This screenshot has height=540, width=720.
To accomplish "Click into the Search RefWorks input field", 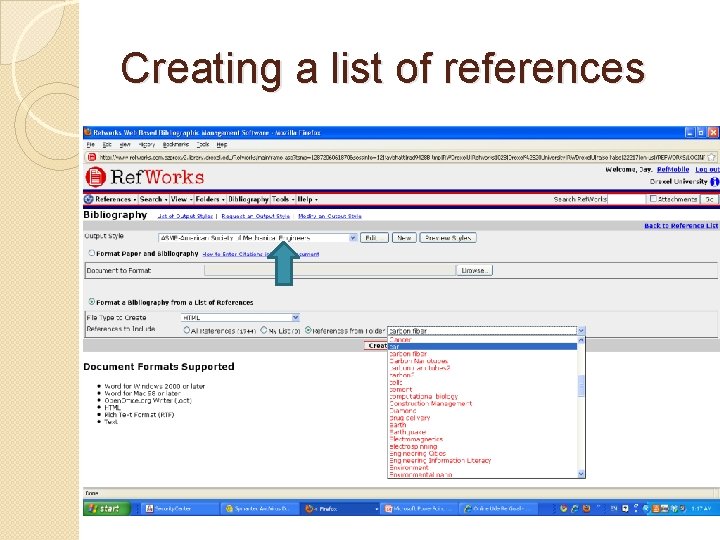I will [x=626, y=199].
